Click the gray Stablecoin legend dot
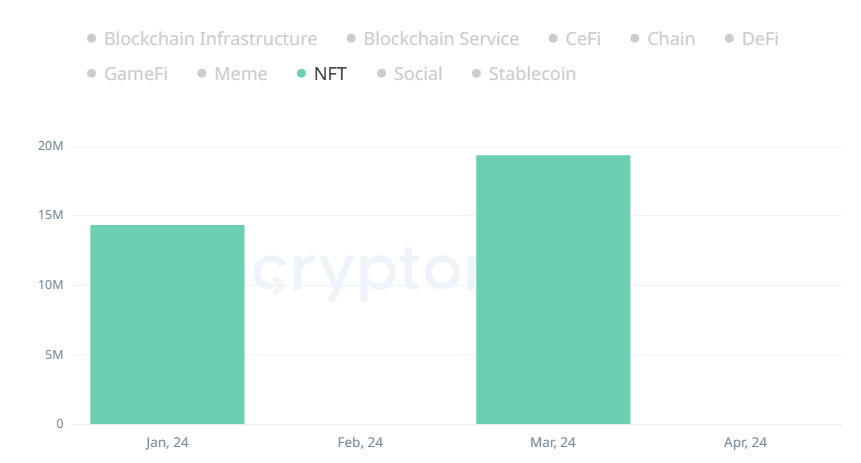The height and width of the screenshot is (463, 861). (x=477, y=74)
